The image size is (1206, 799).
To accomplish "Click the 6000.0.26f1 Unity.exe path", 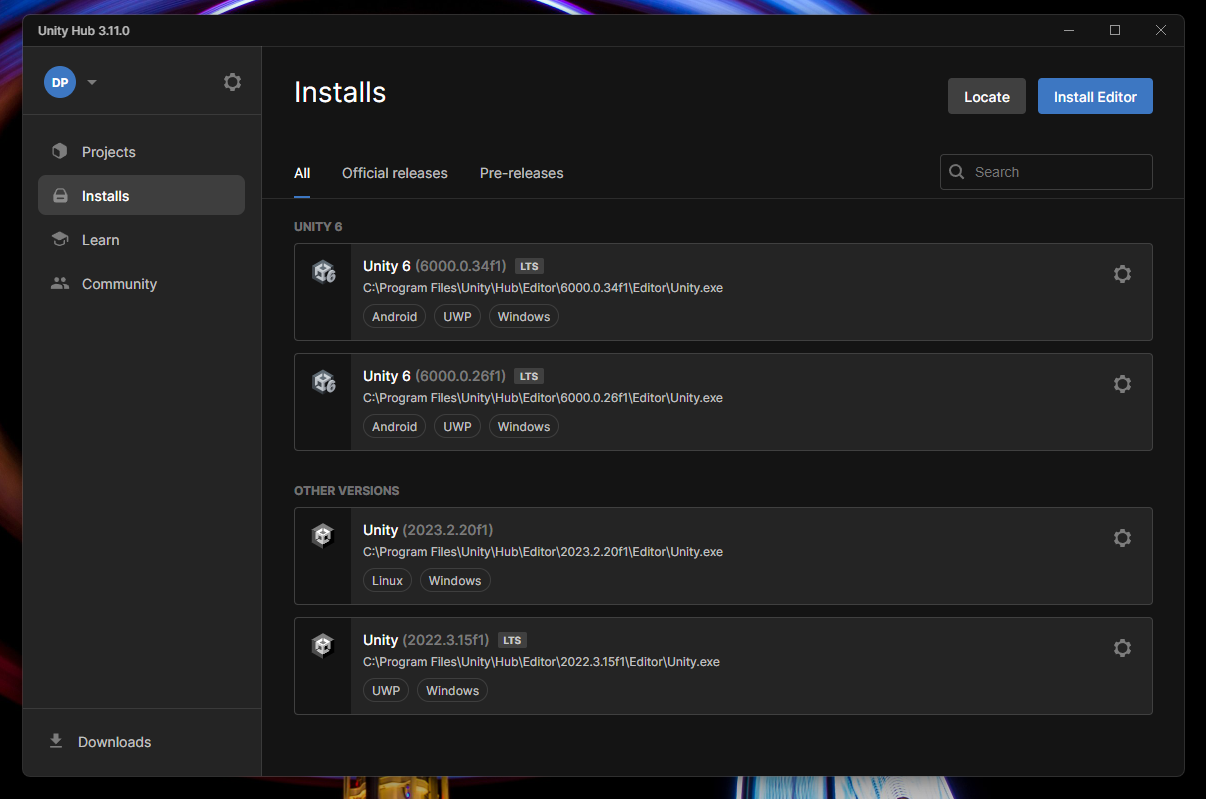I will point(543,398).
